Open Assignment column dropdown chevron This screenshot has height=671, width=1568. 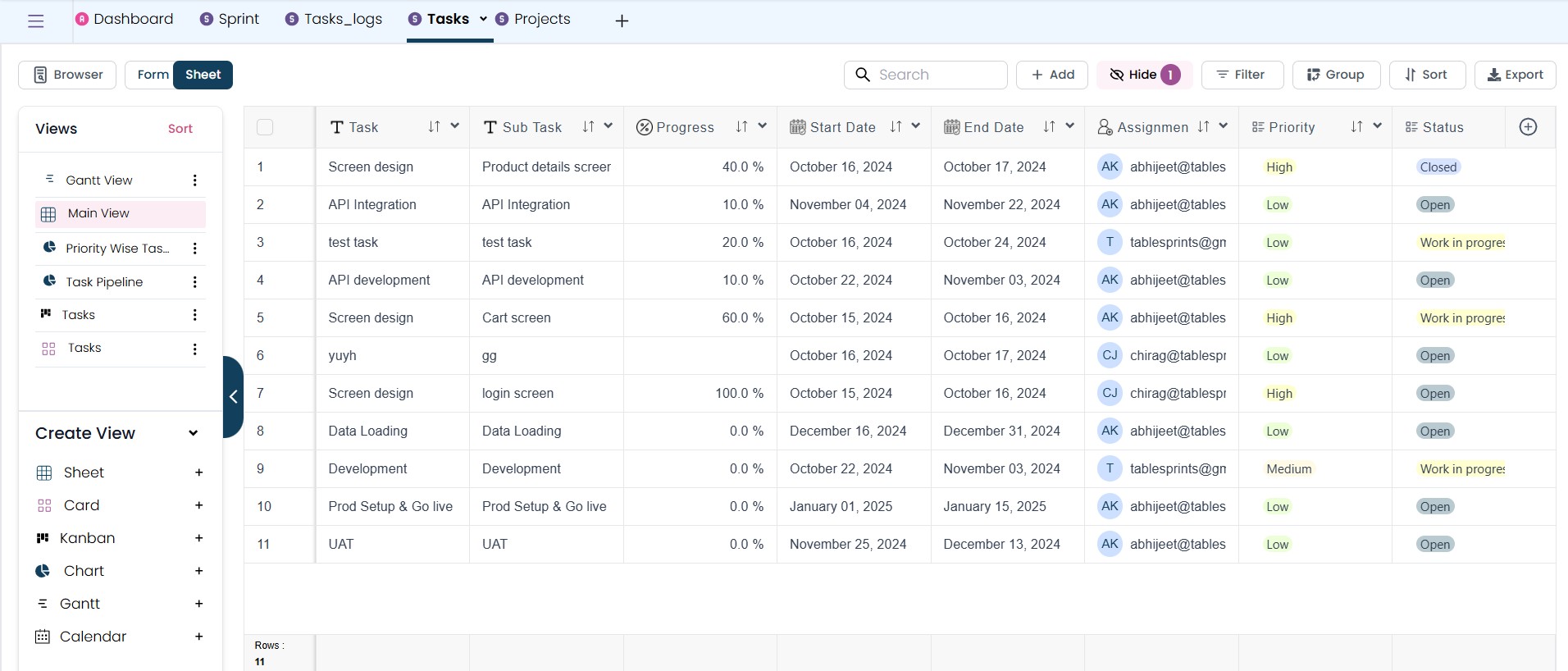[x=1224, y=126]
